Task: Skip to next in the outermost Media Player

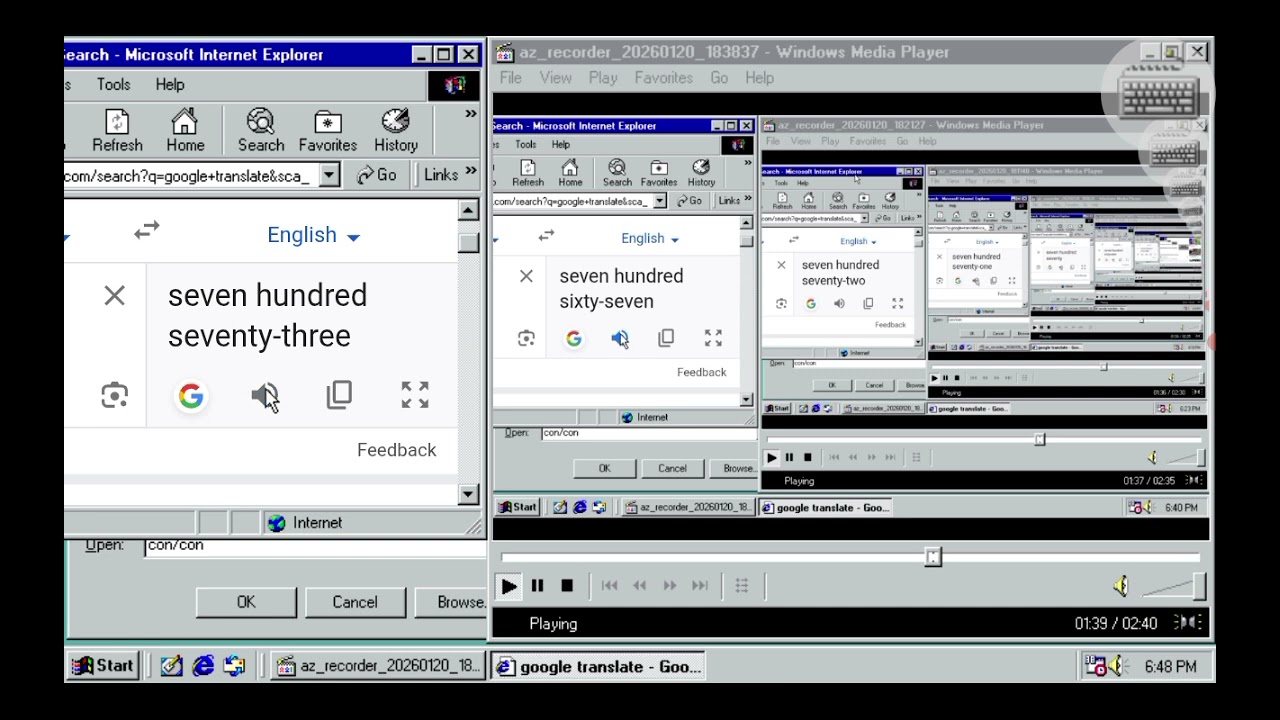Action: click(x=700, y=586)
